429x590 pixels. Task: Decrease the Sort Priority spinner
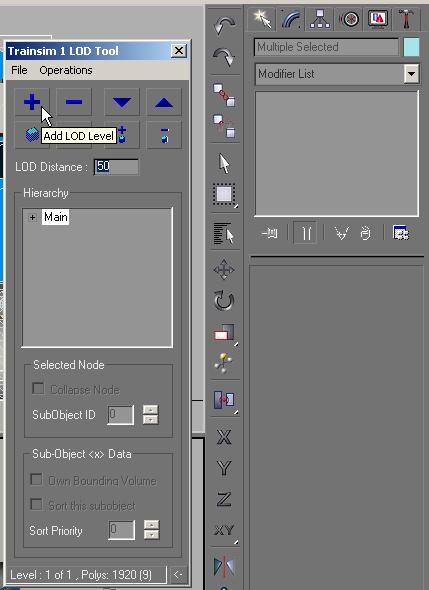tap(152, 535)
